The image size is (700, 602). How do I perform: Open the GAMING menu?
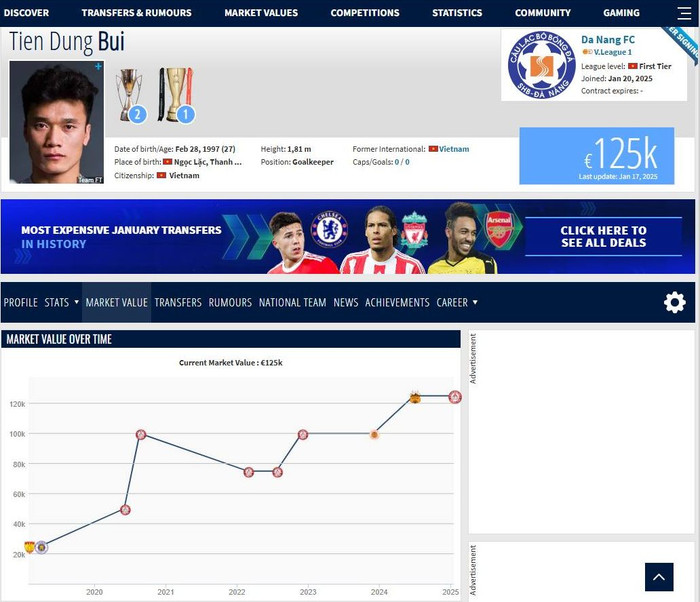[x=621, y=13]
